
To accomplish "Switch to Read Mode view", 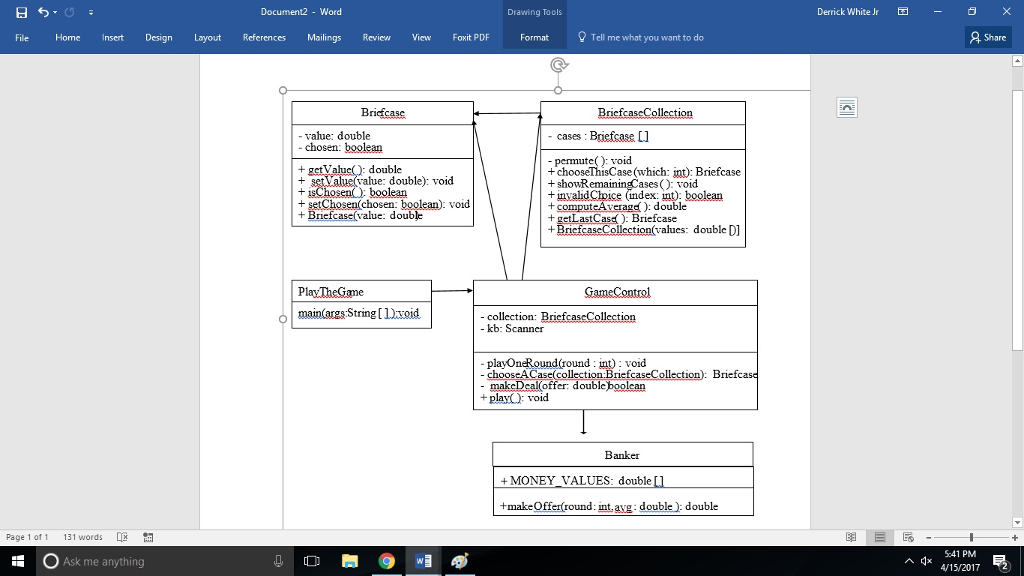I will tap(851, 537).
